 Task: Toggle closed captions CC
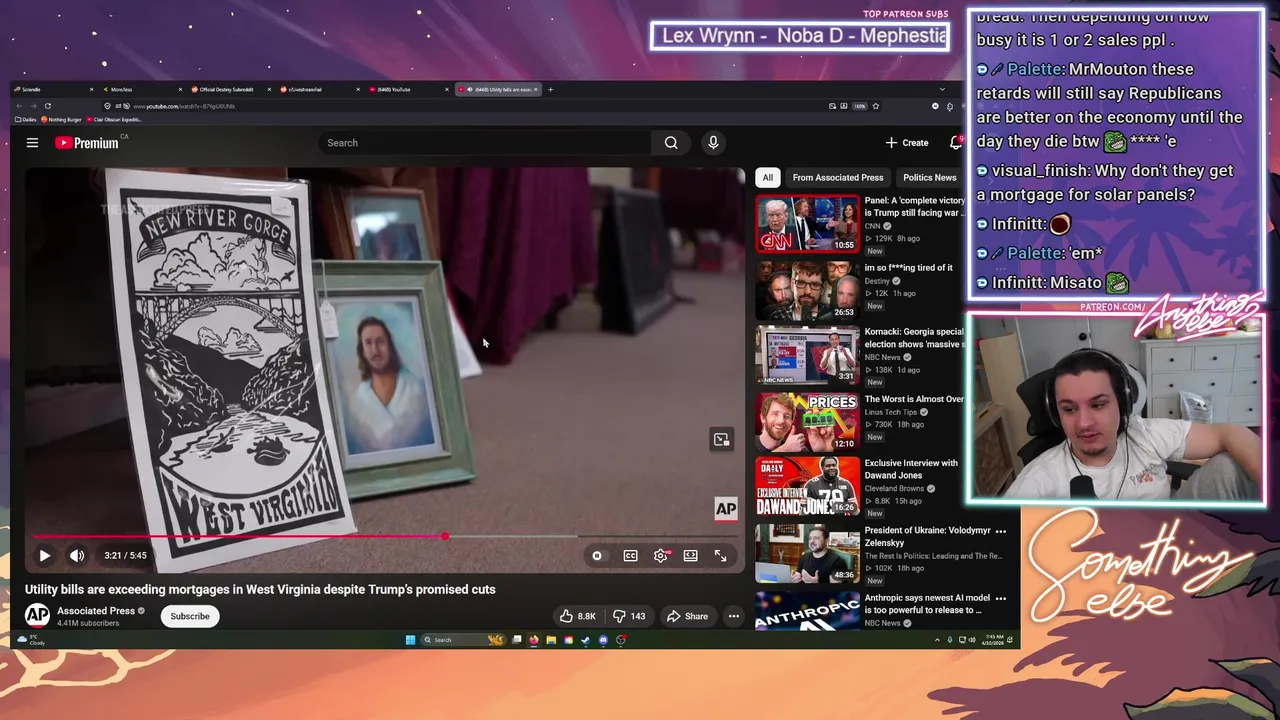click(630, 556)
